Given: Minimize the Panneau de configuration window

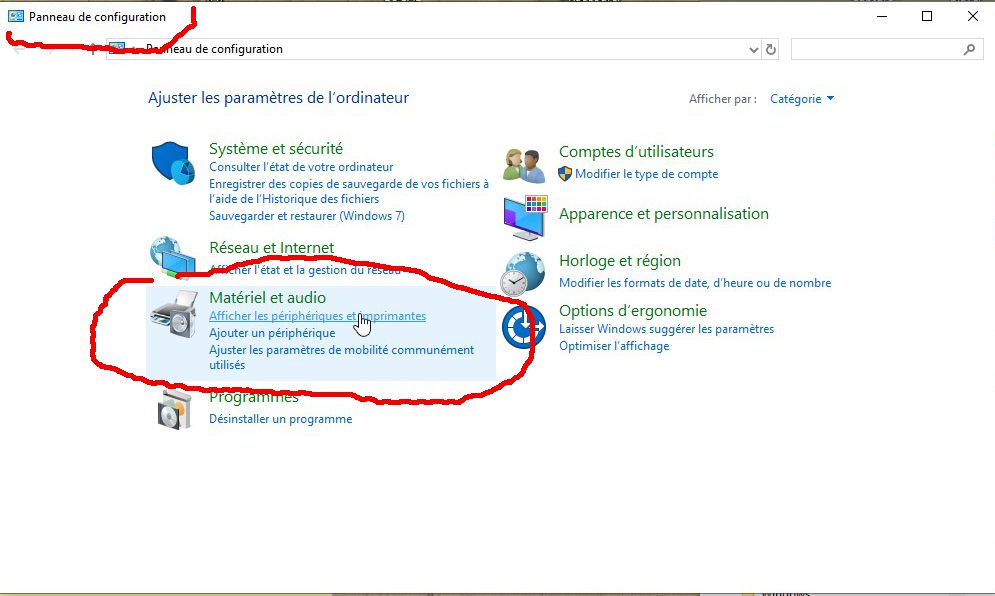Looking at the screenshot, I should 882,17.
